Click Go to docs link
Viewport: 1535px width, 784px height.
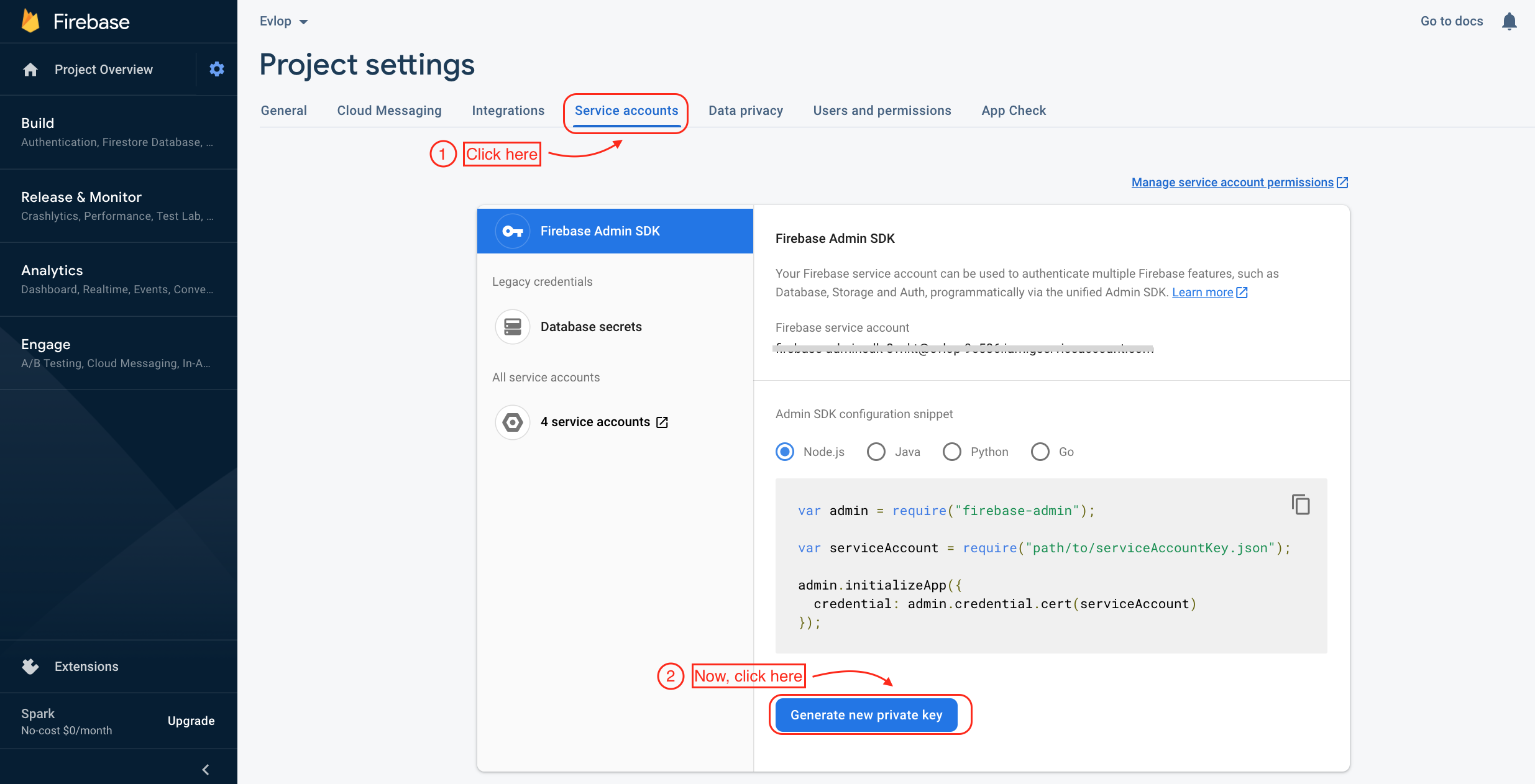pos(1452,21)
